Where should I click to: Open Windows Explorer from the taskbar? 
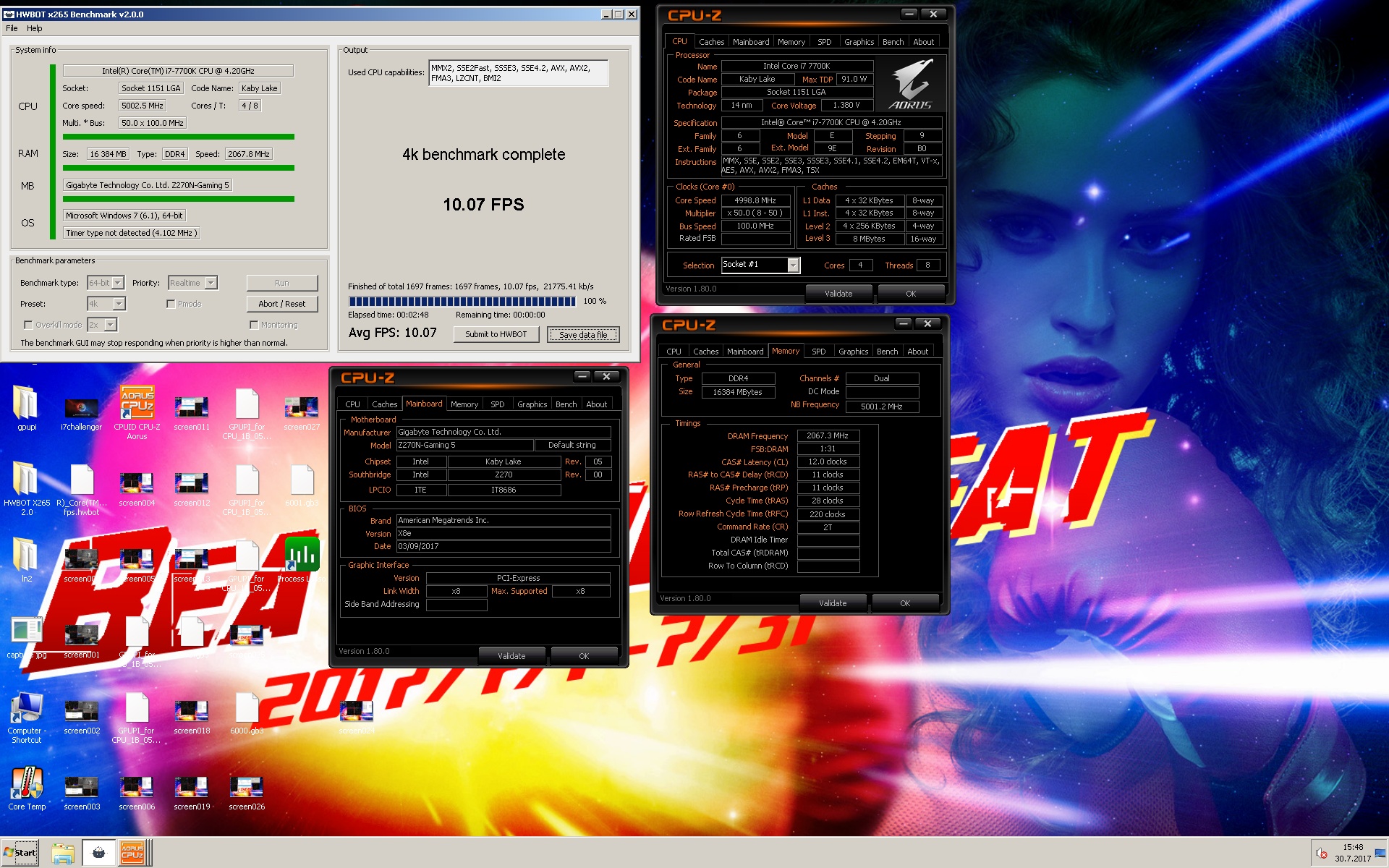click(x=63, y=854)
